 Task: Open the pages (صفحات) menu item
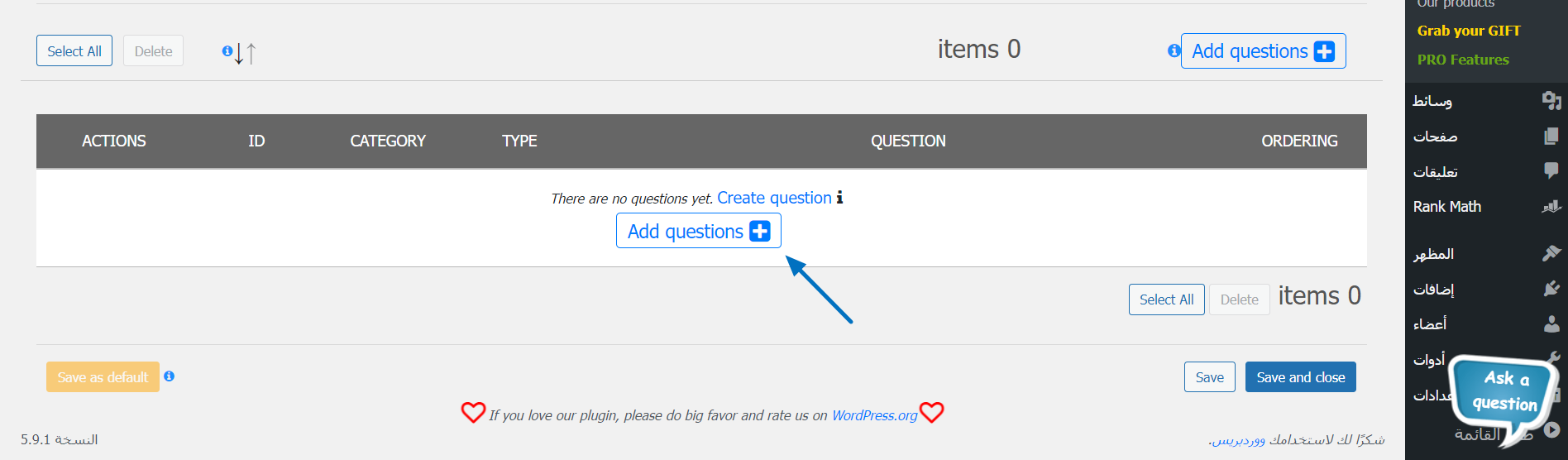point(1436,137)
